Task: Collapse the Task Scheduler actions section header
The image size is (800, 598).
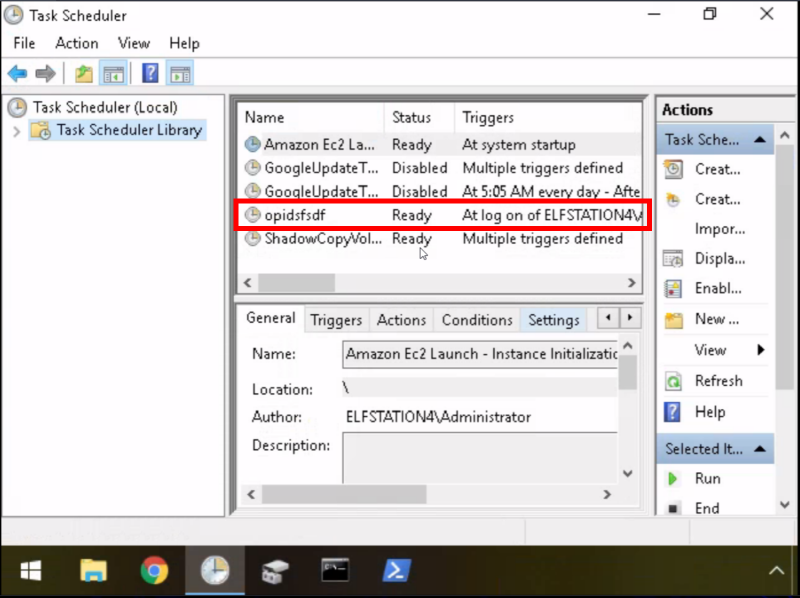Action: tap(760, 140)
